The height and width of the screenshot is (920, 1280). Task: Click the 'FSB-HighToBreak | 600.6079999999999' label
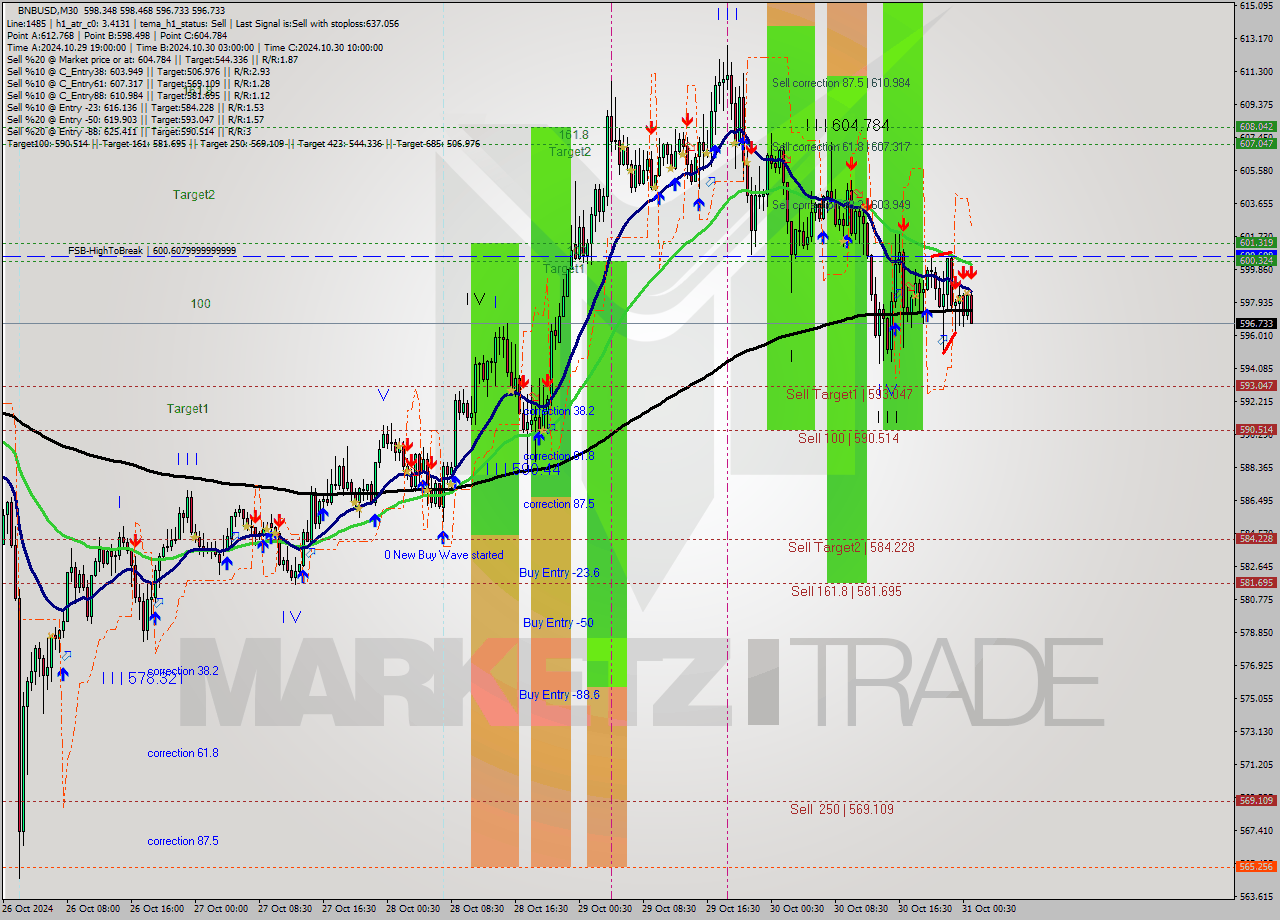(152, 250)
